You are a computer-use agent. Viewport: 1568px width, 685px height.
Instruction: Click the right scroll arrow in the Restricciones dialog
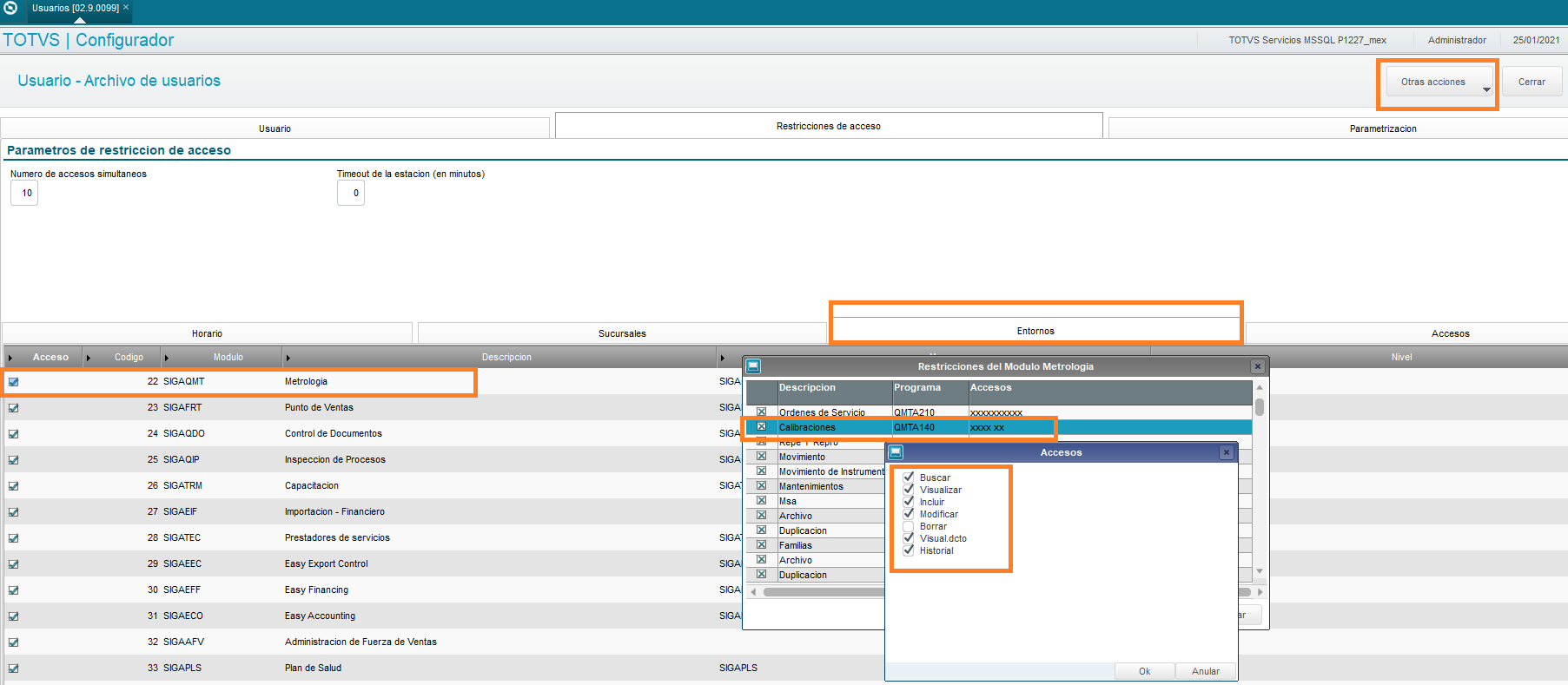tap(1260, 592)
